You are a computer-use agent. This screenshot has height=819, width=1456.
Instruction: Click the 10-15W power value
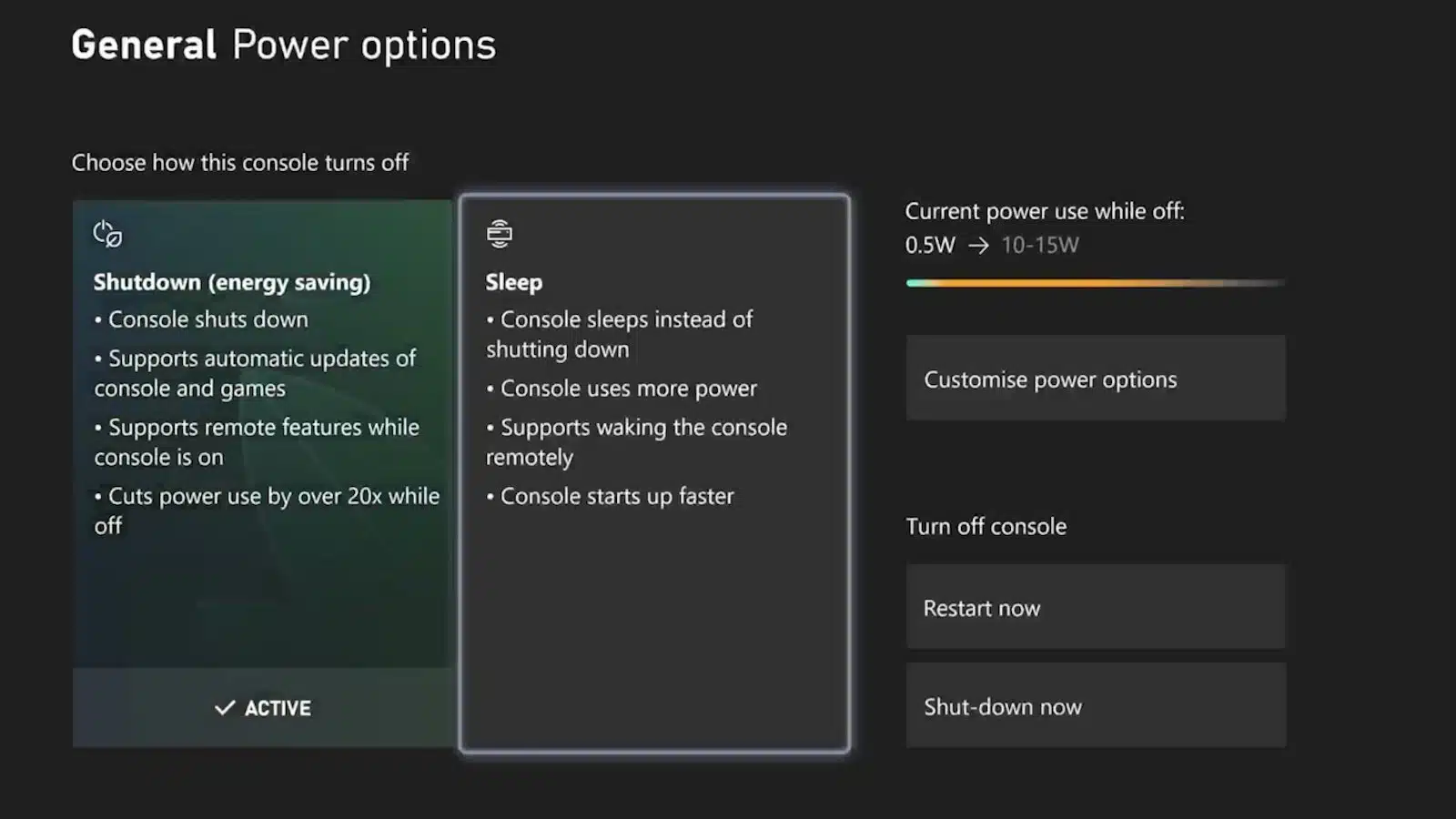[1039, 245]
